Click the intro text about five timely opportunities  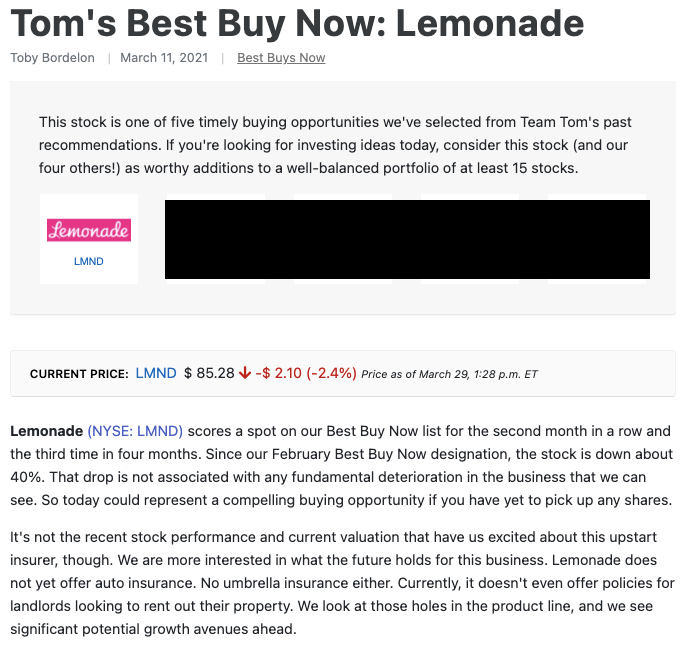point(335,145)
